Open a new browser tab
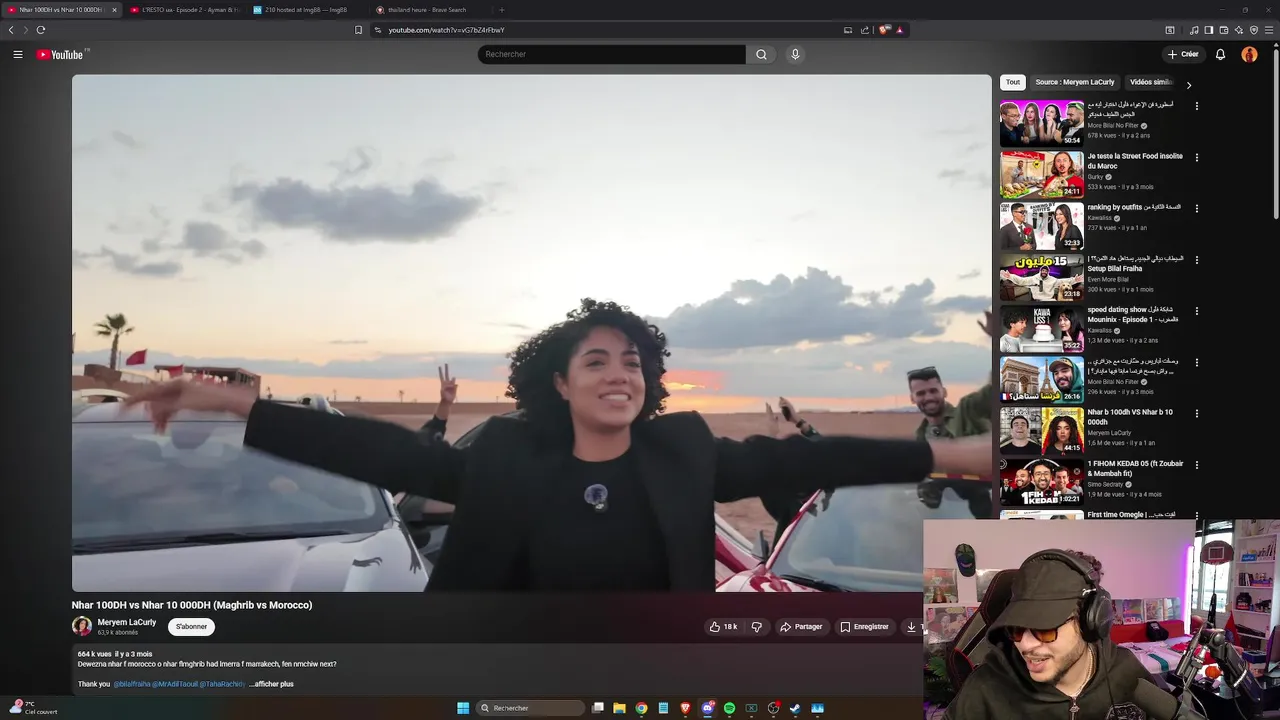This screenshot has height=720, width=1280. click(502, 10)
